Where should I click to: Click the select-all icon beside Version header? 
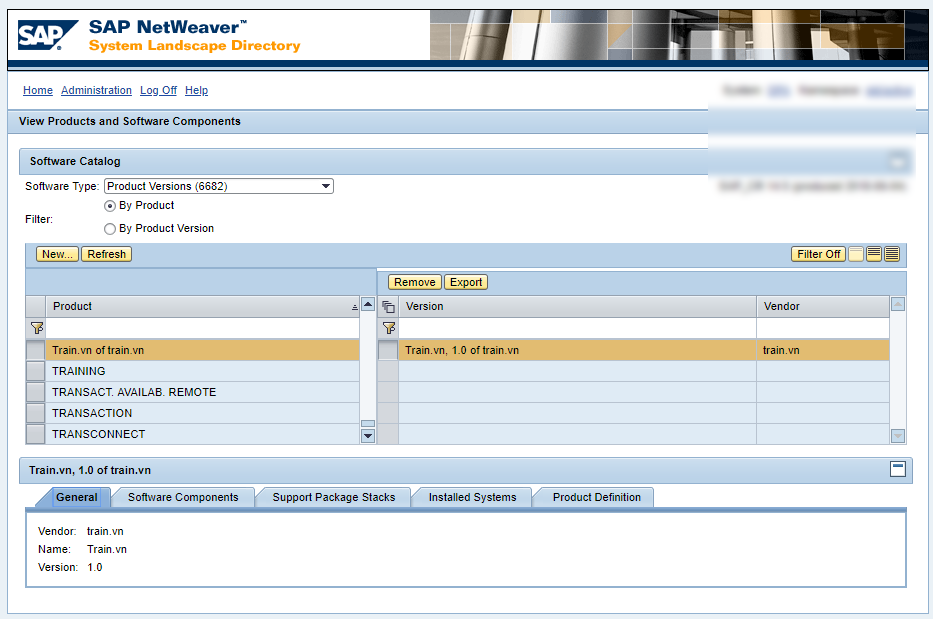[x=388, y=307]
